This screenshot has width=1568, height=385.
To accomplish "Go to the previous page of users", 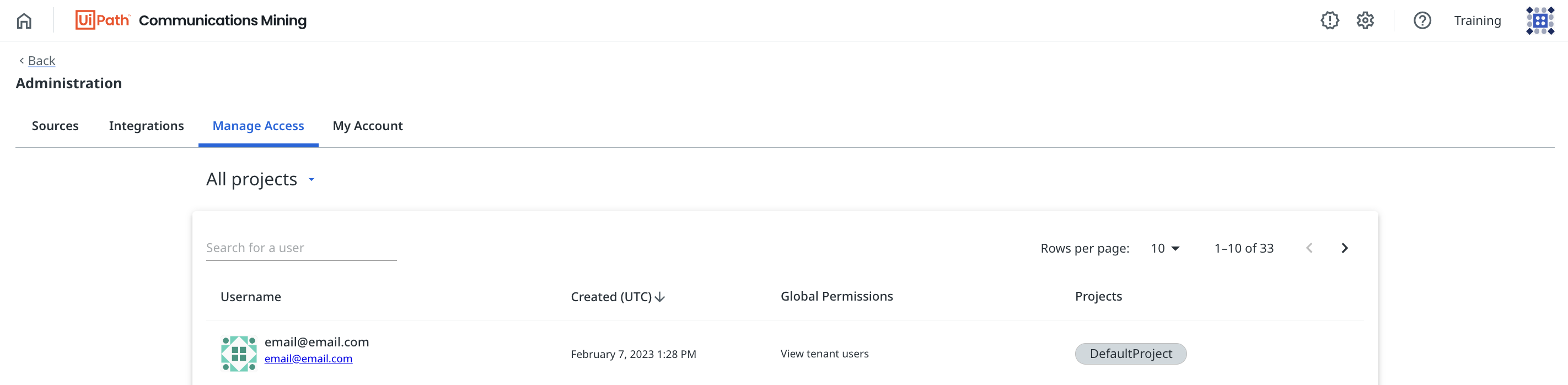I will tap(1309, 248).
